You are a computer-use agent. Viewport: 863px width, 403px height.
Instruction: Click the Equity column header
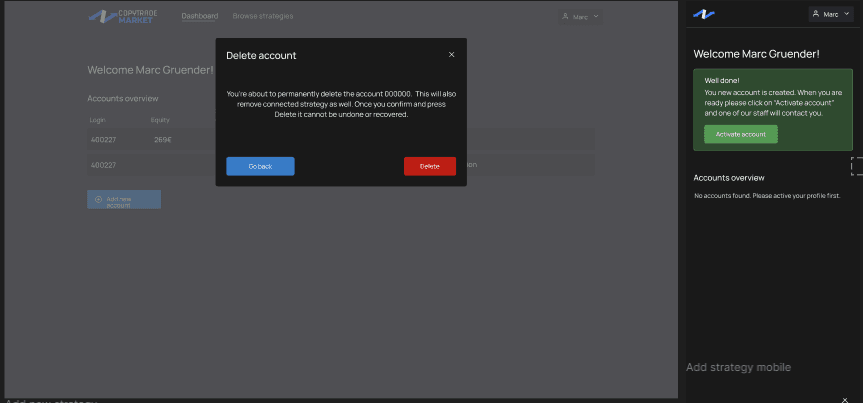[160, 119]
